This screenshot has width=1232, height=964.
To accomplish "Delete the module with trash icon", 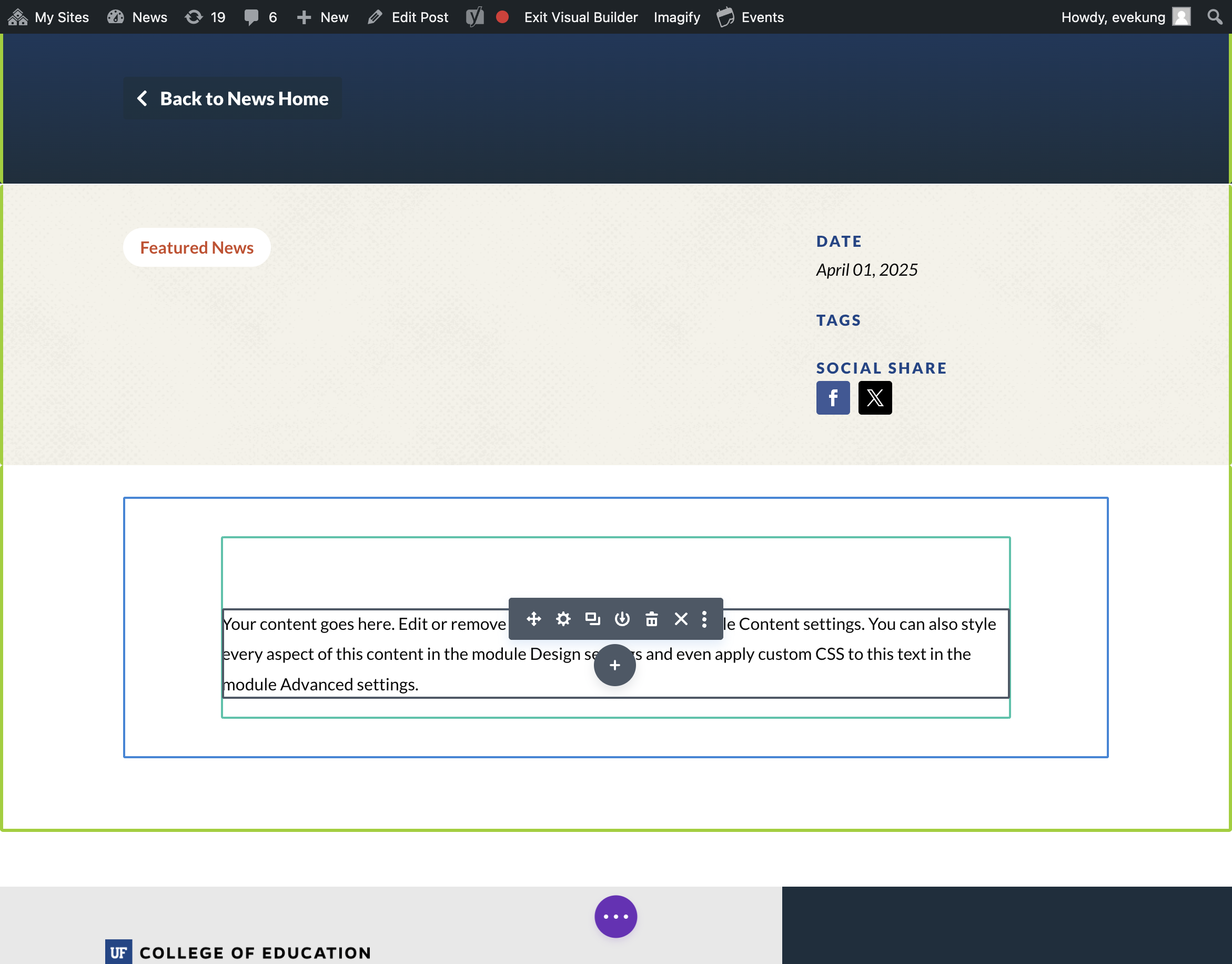I will (652, 619).
